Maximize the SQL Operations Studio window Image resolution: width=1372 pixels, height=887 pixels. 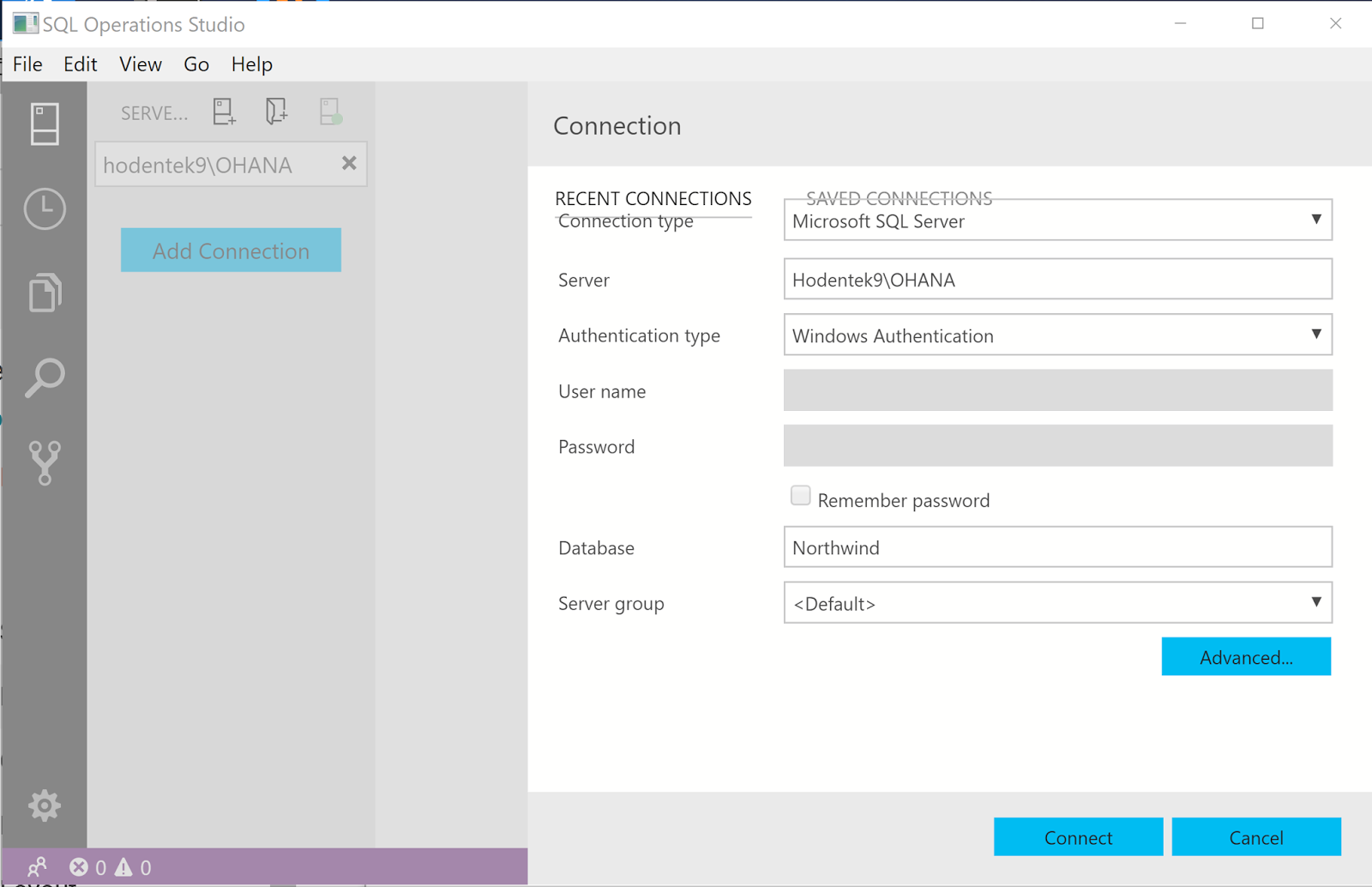click(1258, 23)
